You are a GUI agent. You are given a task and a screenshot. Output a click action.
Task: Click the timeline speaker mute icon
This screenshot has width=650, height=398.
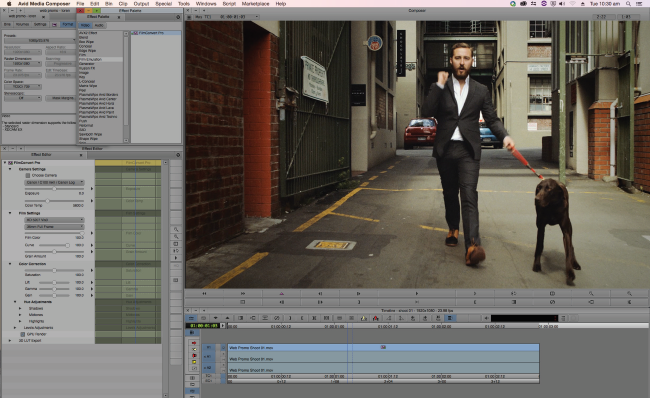tap(487, 318)
